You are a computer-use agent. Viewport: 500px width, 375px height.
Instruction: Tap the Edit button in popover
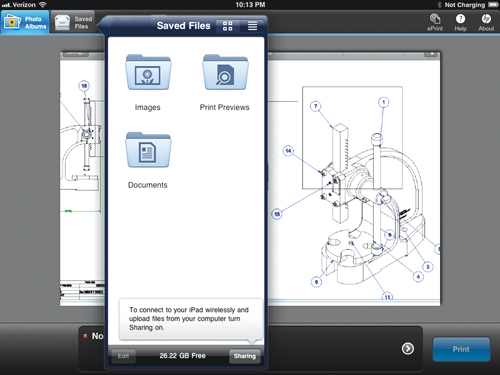[123, 356]
